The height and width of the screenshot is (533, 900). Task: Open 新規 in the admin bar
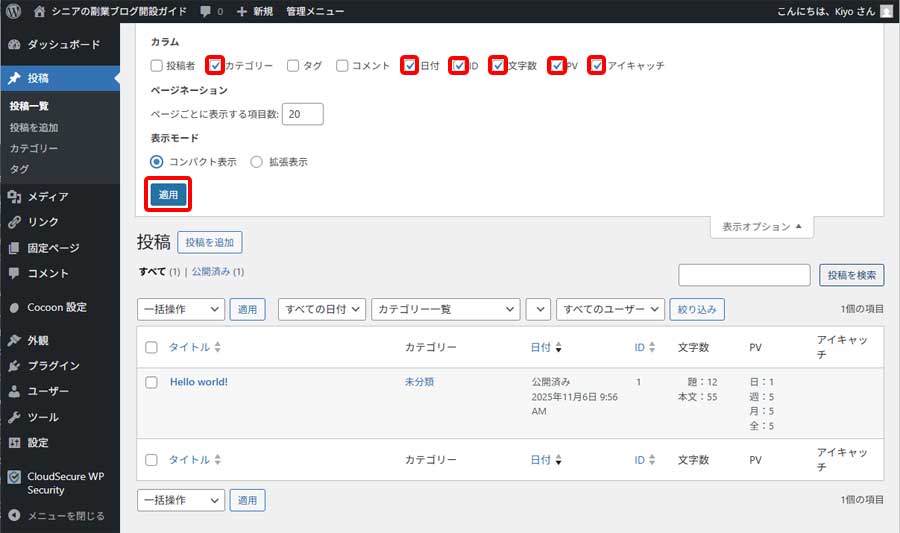[263, 11]
